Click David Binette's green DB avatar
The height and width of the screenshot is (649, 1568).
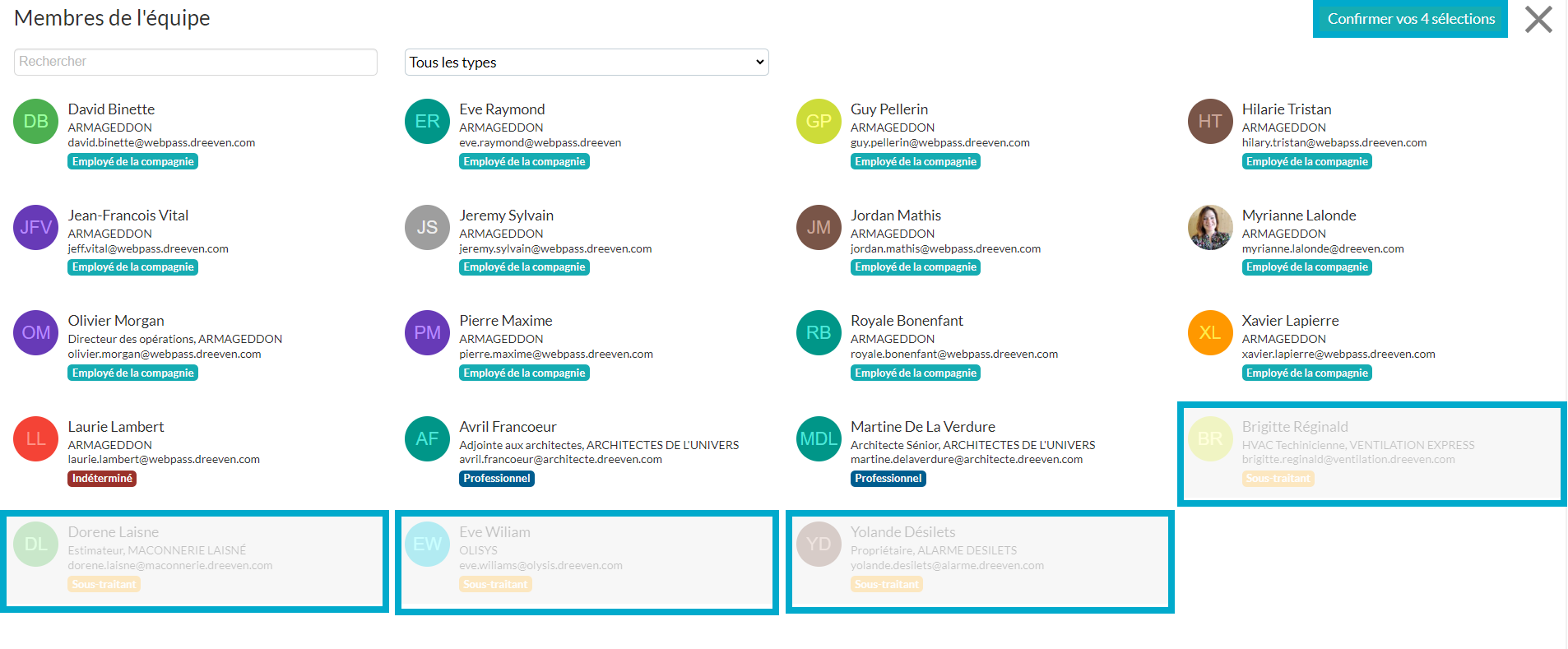pyautogui.click(x=35, y=122)
